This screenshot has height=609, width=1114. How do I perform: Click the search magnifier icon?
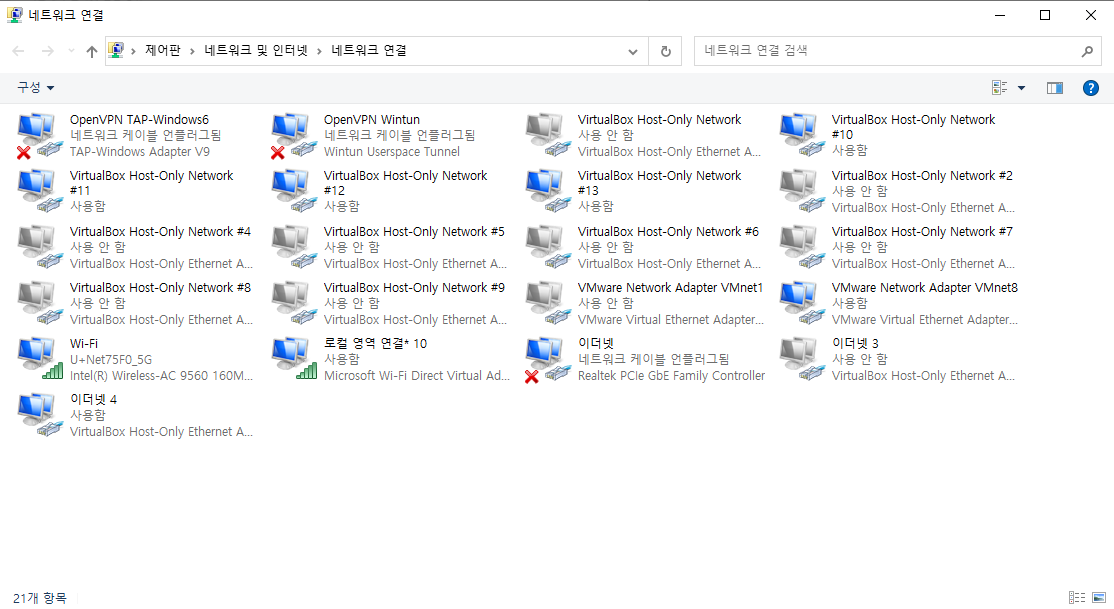(1087, 51)
